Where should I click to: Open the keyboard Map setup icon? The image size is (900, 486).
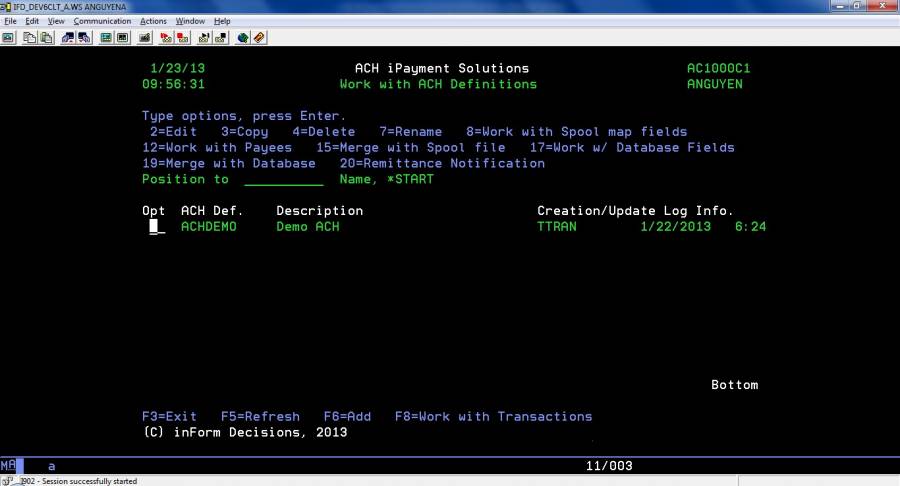(145, 38)
